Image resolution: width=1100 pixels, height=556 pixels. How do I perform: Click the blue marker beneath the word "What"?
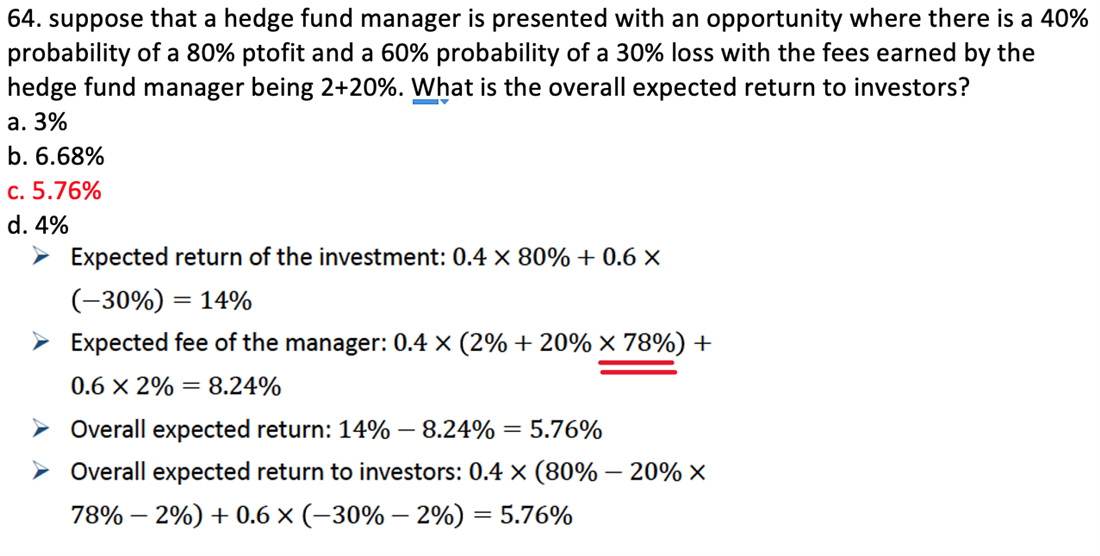(x=432, y=101)
